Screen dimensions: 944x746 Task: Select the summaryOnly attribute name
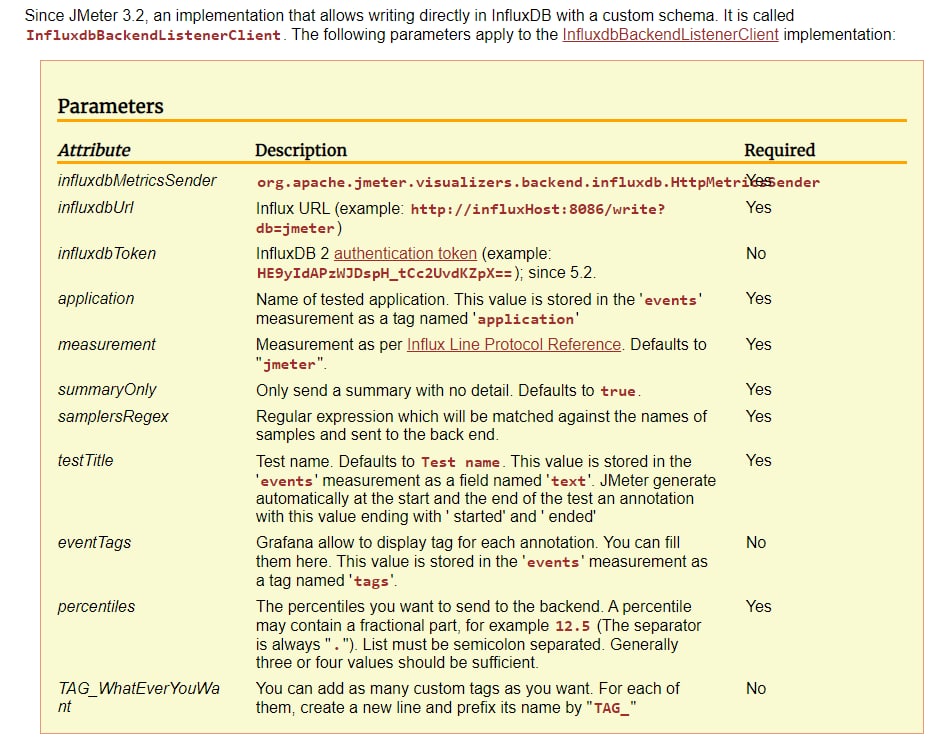107,390
